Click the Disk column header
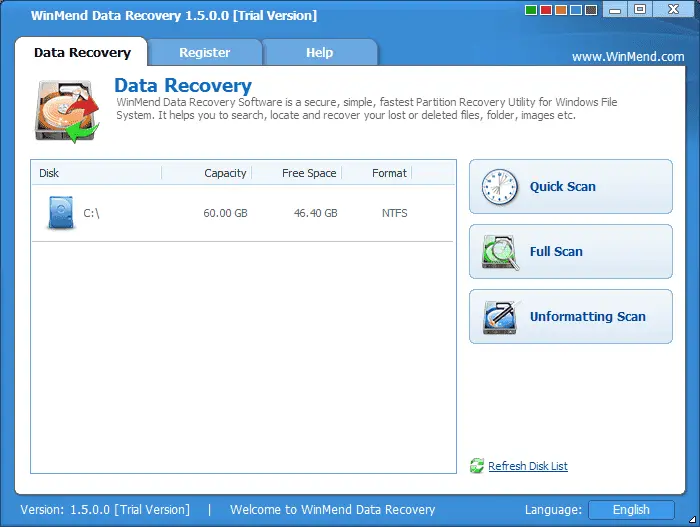 [96, 173]
